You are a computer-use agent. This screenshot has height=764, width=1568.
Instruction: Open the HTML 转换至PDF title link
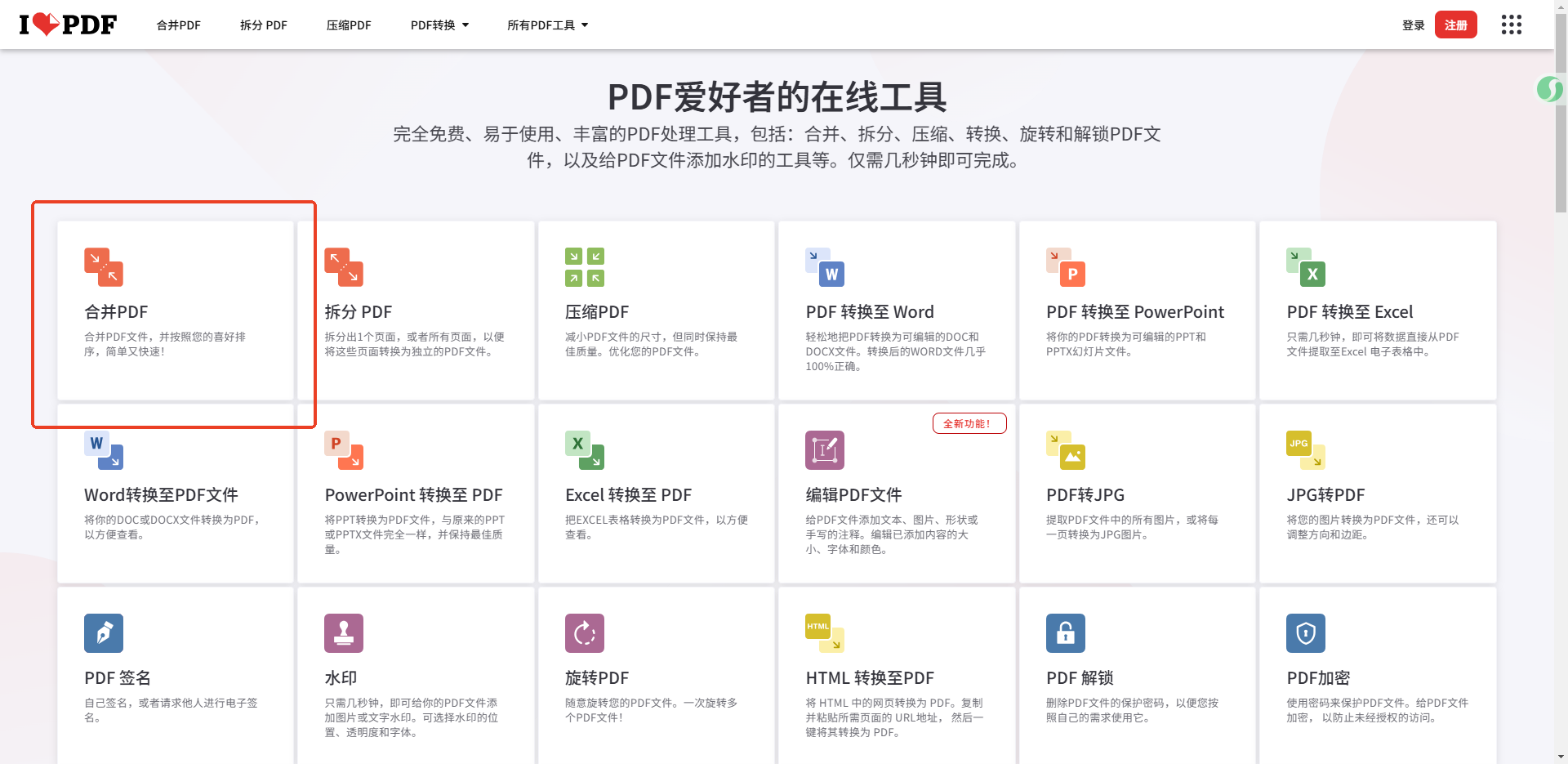(870, 678)
